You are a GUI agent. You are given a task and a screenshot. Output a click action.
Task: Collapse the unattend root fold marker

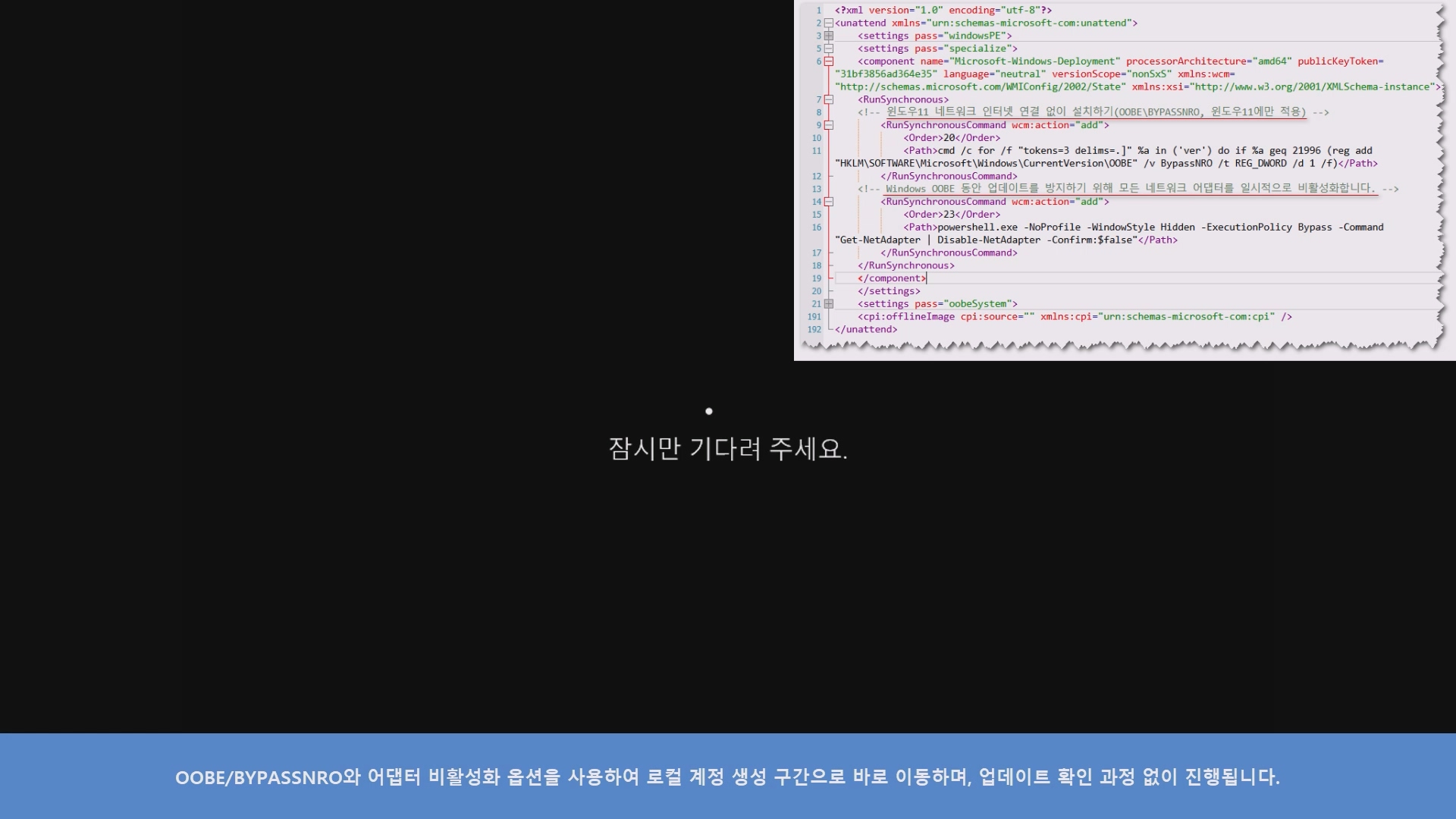(x=829, y=24)
